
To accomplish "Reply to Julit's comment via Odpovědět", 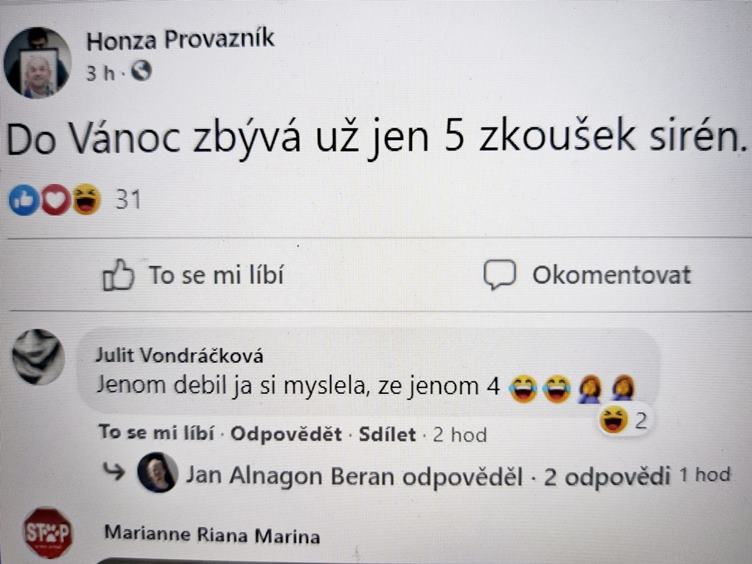I will pos(286,434).
